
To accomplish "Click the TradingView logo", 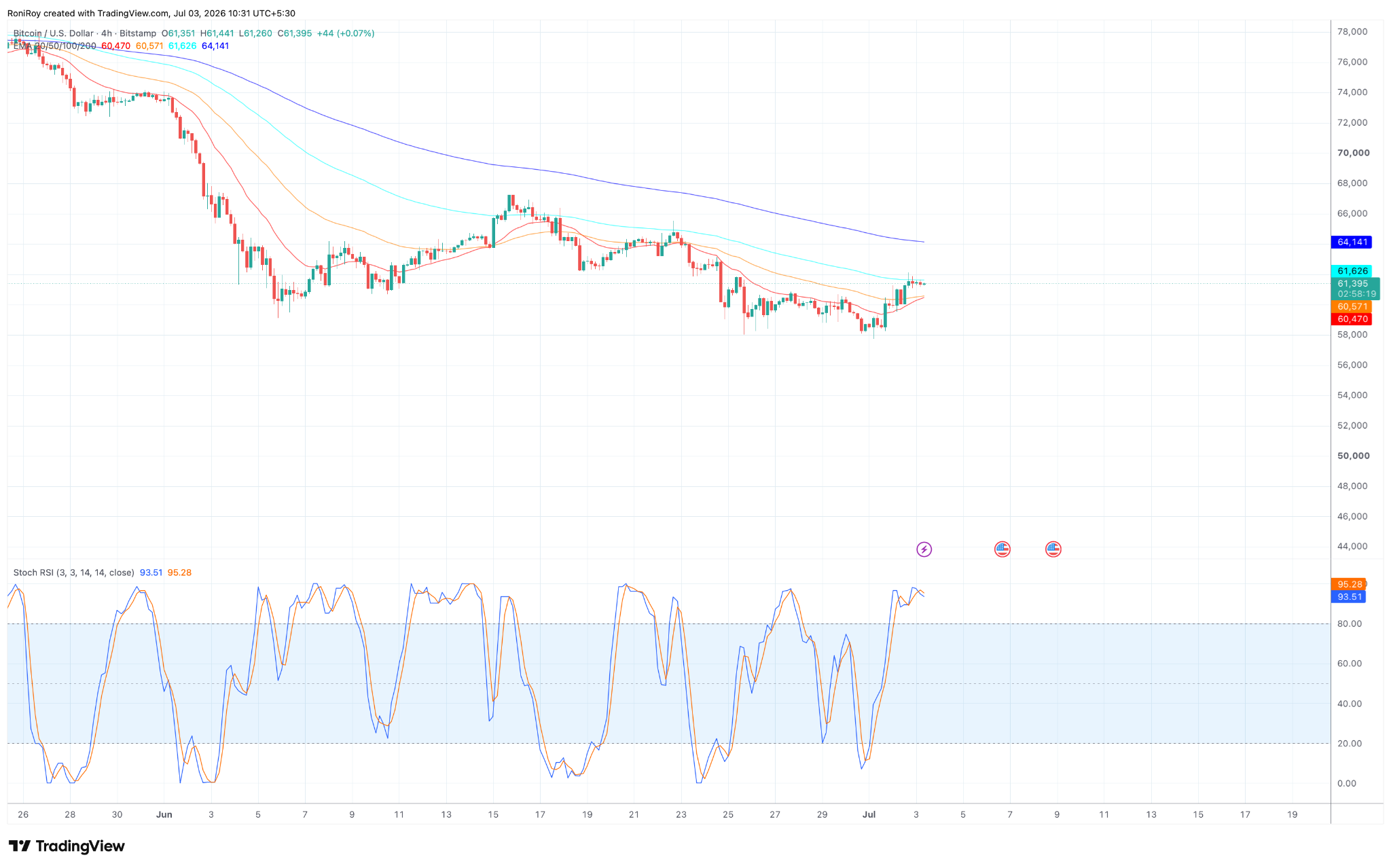I will (x=67, y=846).
